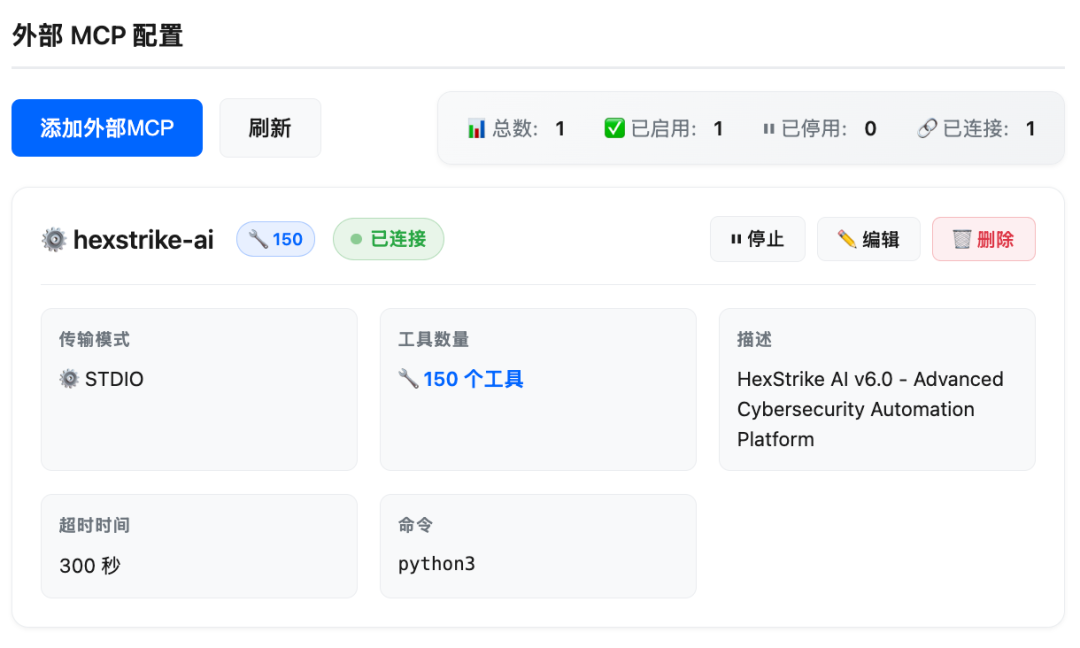Refresh the list with the 刷新 button
Viewport: 1080px width, 648px height.
click(270, 128)
